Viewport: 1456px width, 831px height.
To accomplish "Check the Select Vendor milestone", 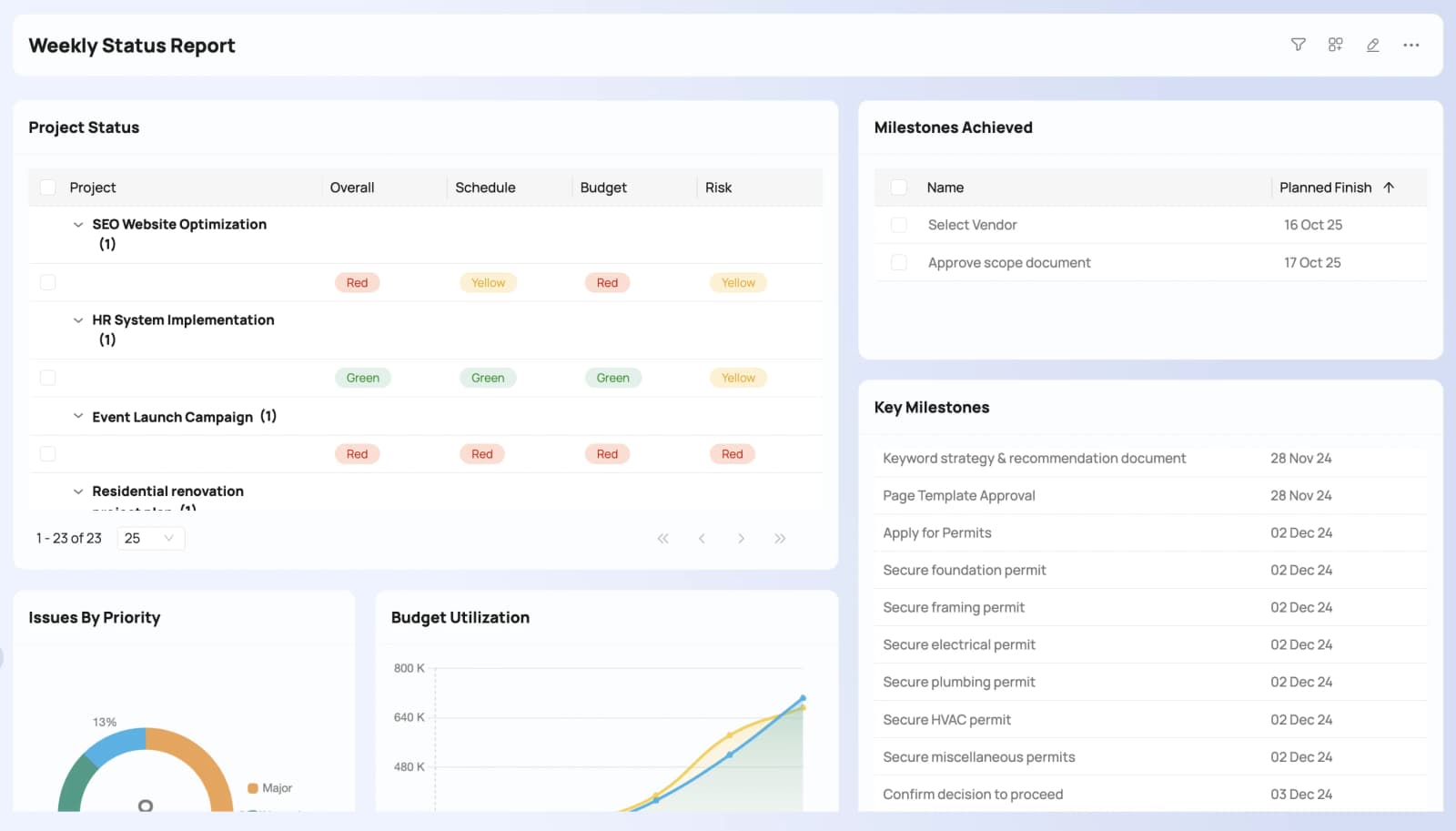I will (899, 225).
